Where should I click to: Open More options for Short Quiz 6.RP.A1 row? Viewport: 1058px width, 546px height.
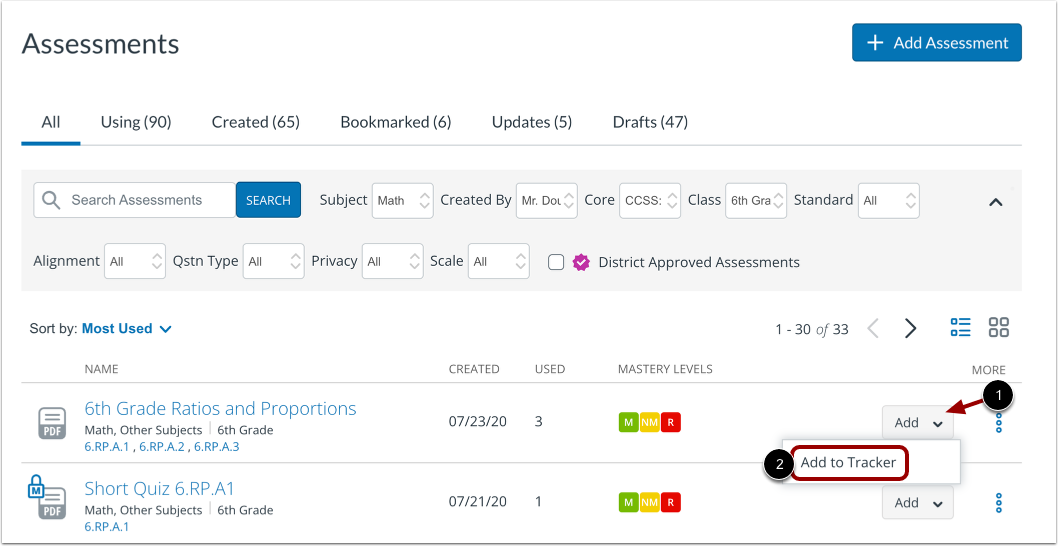[x=999, y=503]
